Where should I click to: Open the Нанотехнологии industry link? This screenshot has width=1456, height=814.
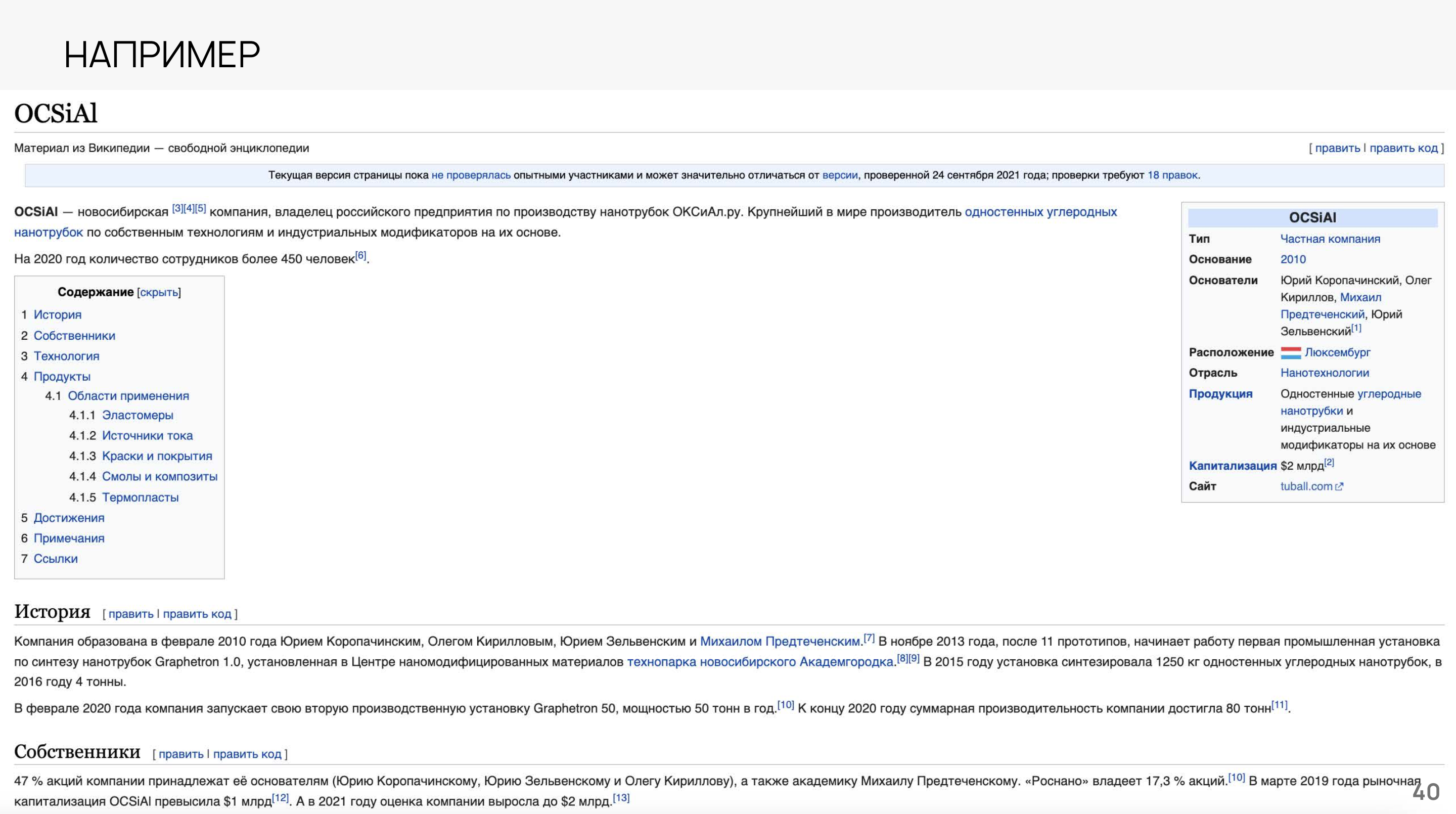pos(1325,373)
